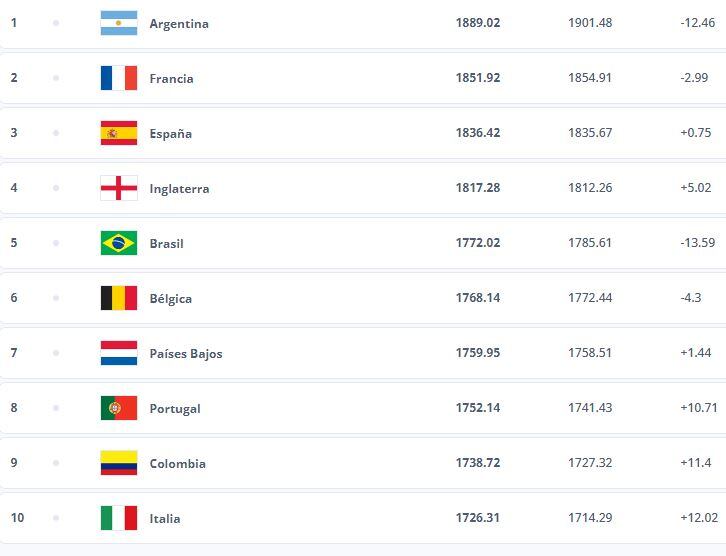Click the España flag icon

[x=119, y=133]
